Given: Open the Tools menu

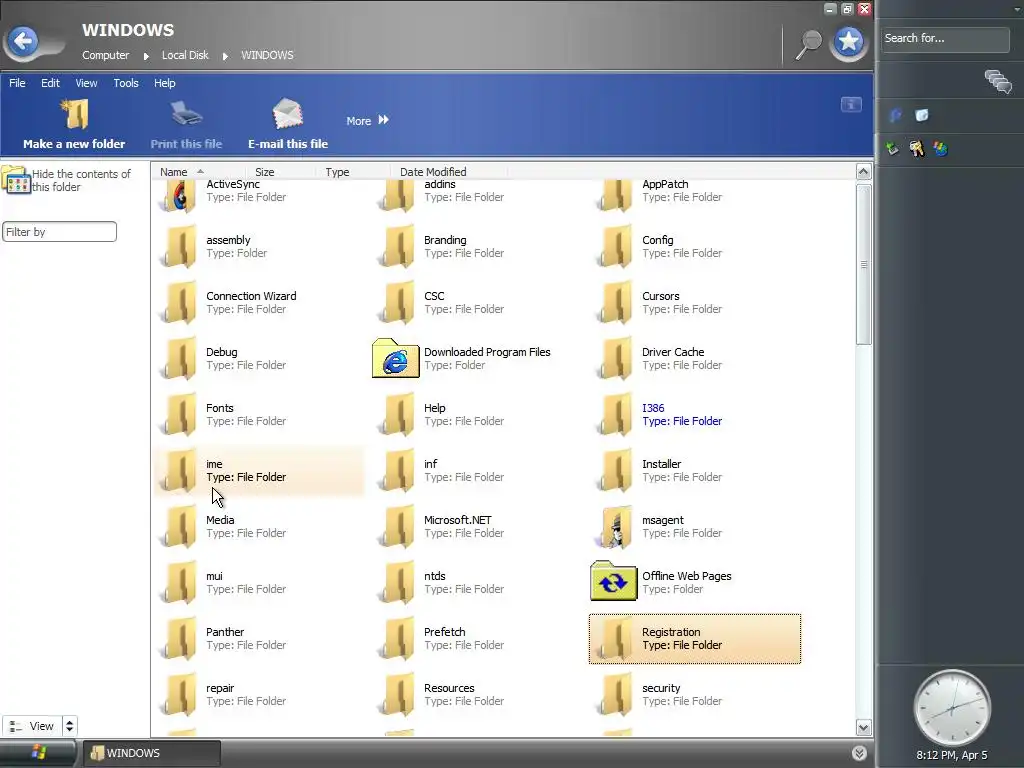Looking at the screenshot, I should (126, 83).
